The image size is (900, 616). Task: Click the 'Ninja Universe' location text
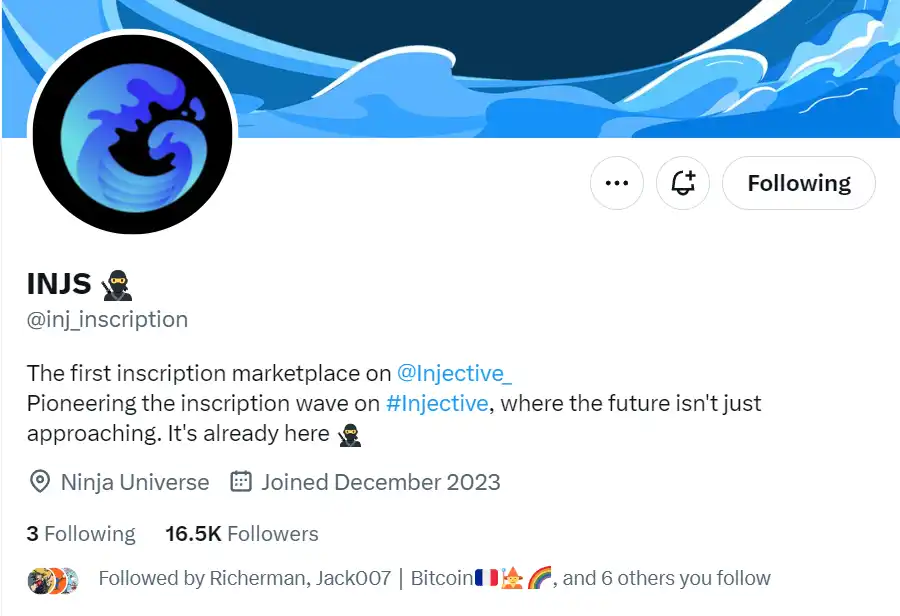135,482
